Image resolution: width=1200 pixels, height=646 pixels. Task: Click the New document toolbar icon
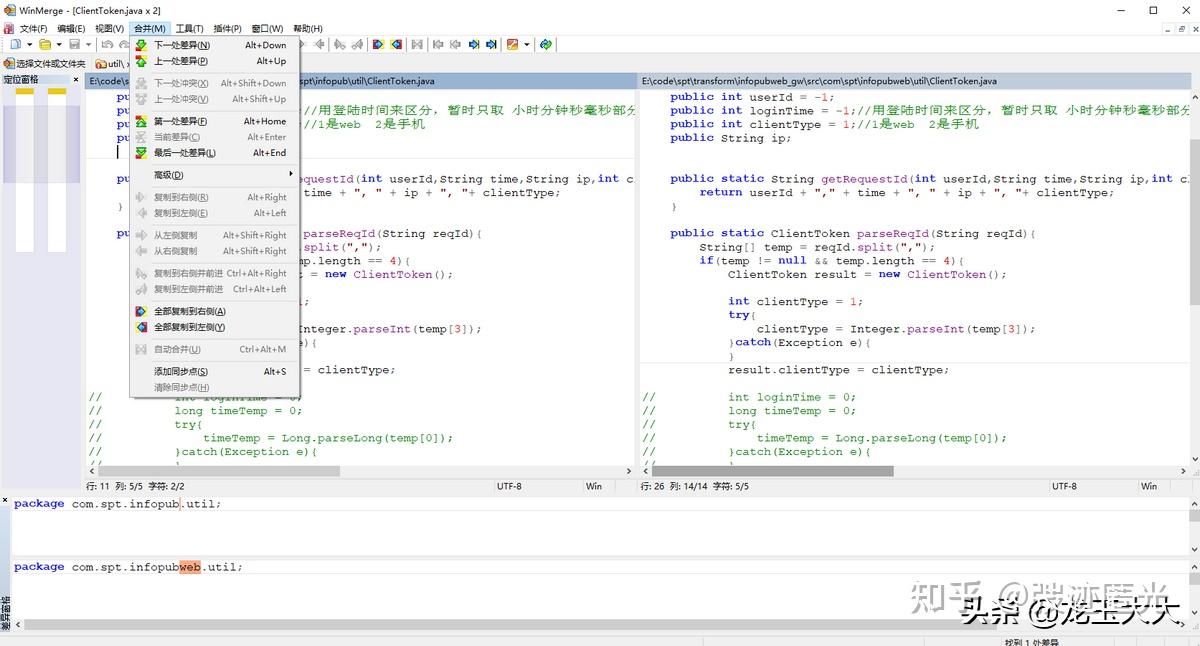click(15, 45)
